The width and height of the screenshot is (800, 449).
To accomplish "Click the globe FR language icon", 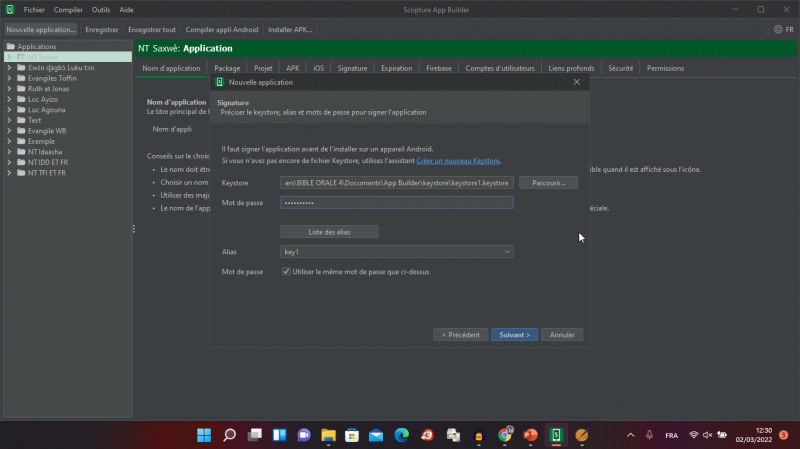I will [x=783, y=29].
